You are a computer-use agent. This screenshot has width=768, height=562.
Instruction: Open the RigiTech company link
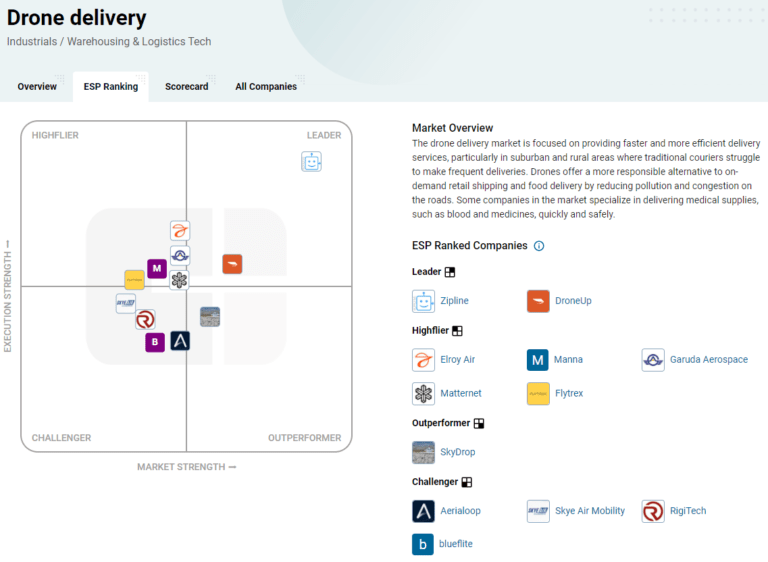click(688, 511)
